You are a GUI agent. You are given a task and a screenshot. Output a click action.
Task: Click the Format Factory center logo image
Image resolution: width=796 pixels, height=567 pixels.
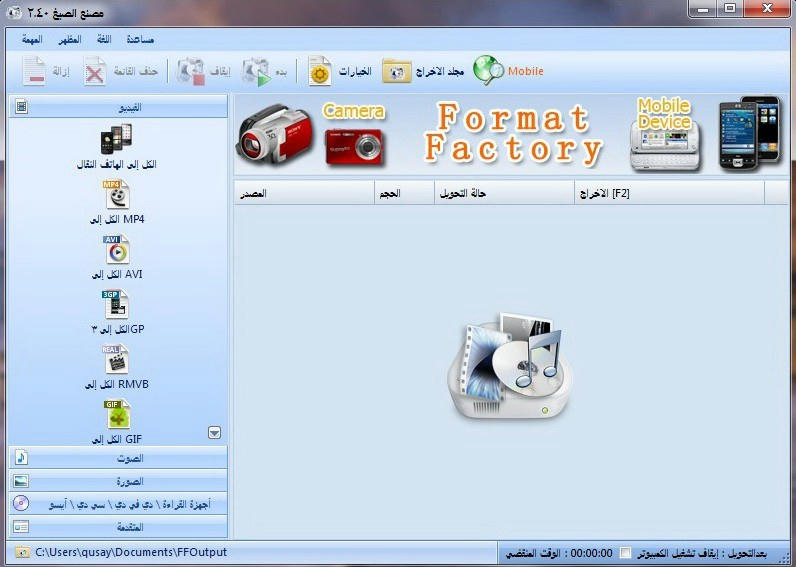(511, 365)
